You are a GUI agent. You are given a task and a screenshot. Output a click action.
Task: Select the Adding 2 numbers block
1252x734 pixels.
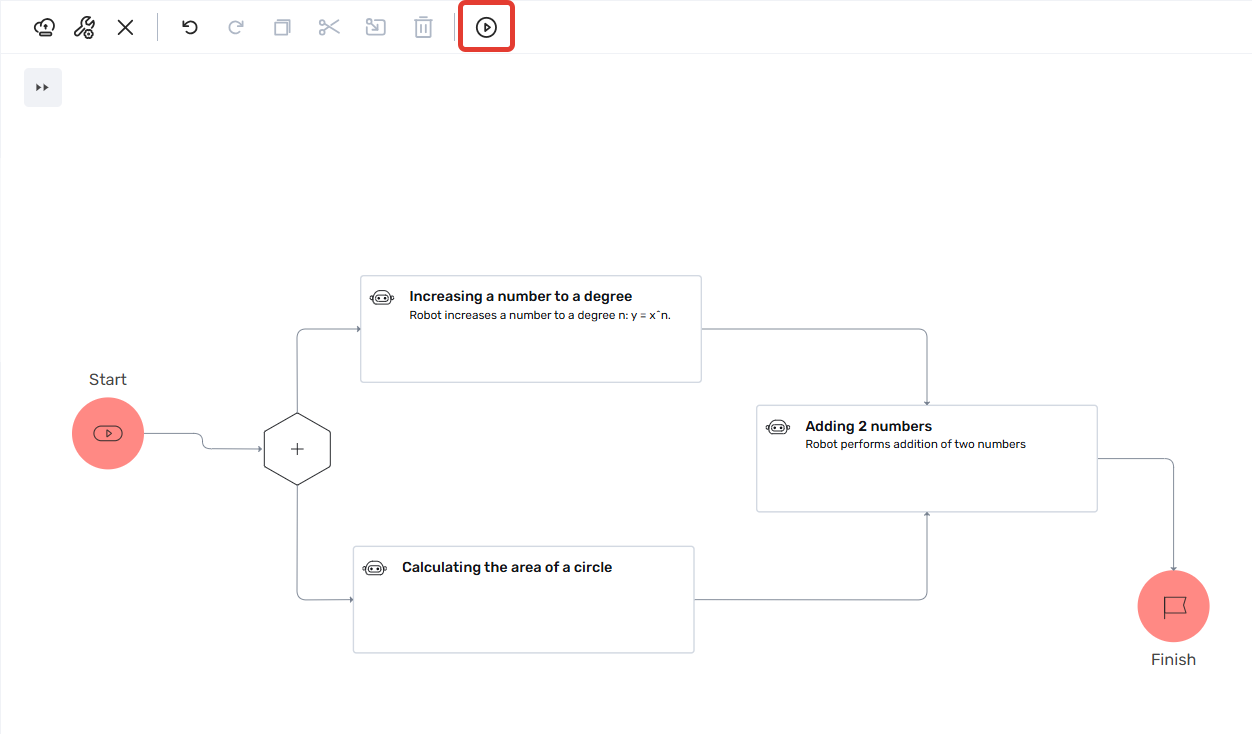pyautogui.click(x=927, y=459)
